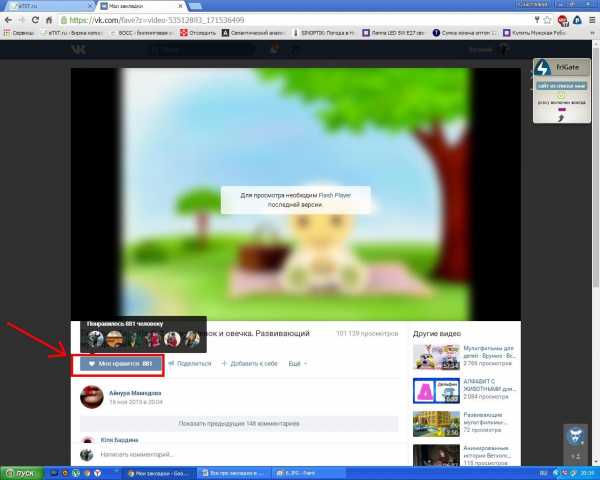Click the first avatar in the likes popup
Image resolution: width=600 pixels, height=480 pixels.
click(x=96, y=339)
